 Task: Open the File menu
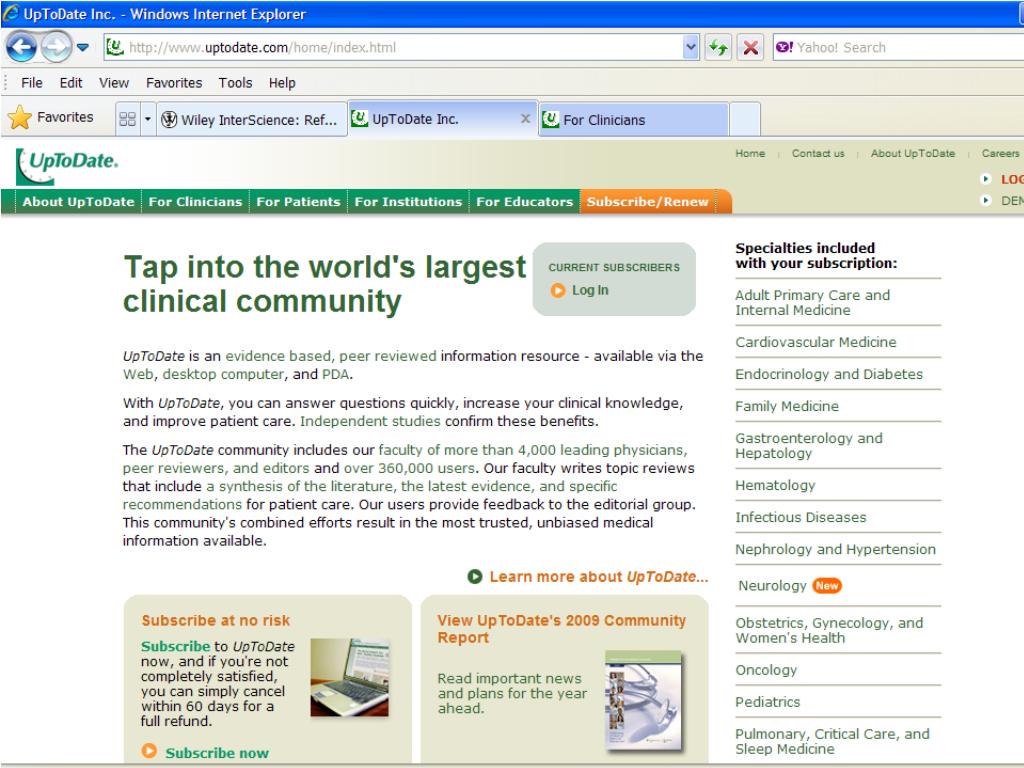pyautogui.click(x=31, y=83)
